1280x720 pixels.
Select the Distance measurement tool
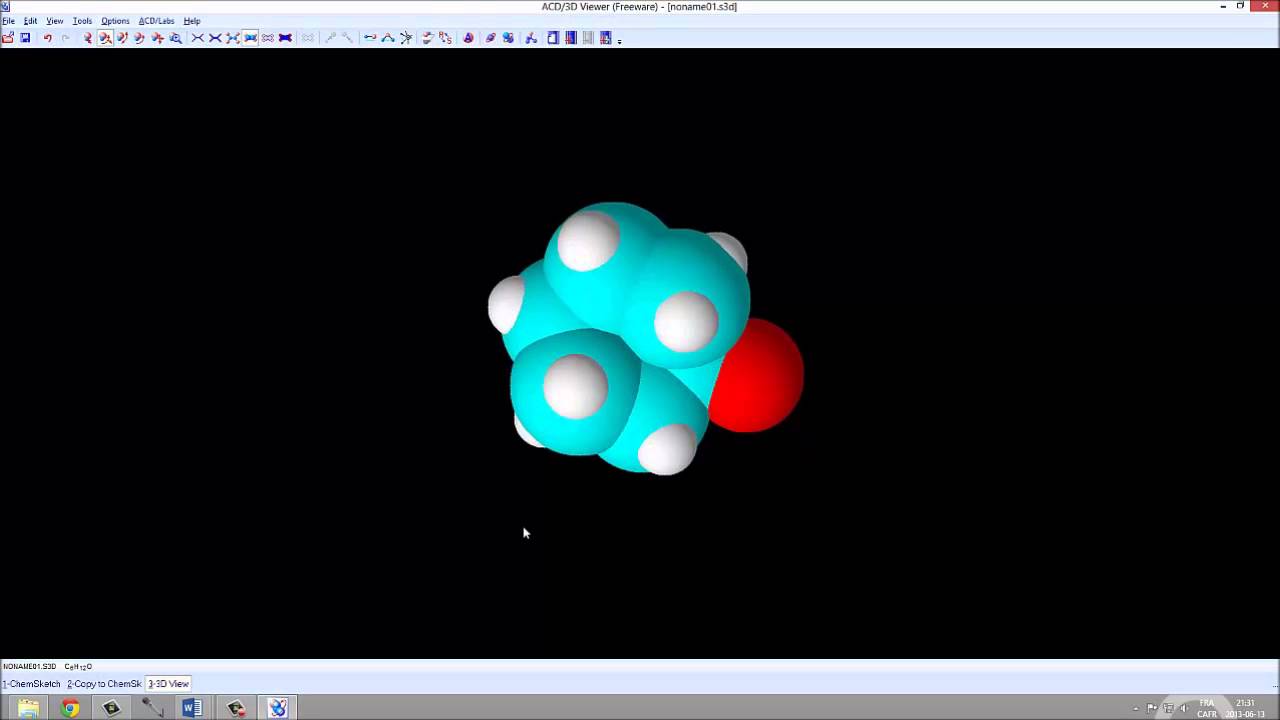(x=370, y=38)
